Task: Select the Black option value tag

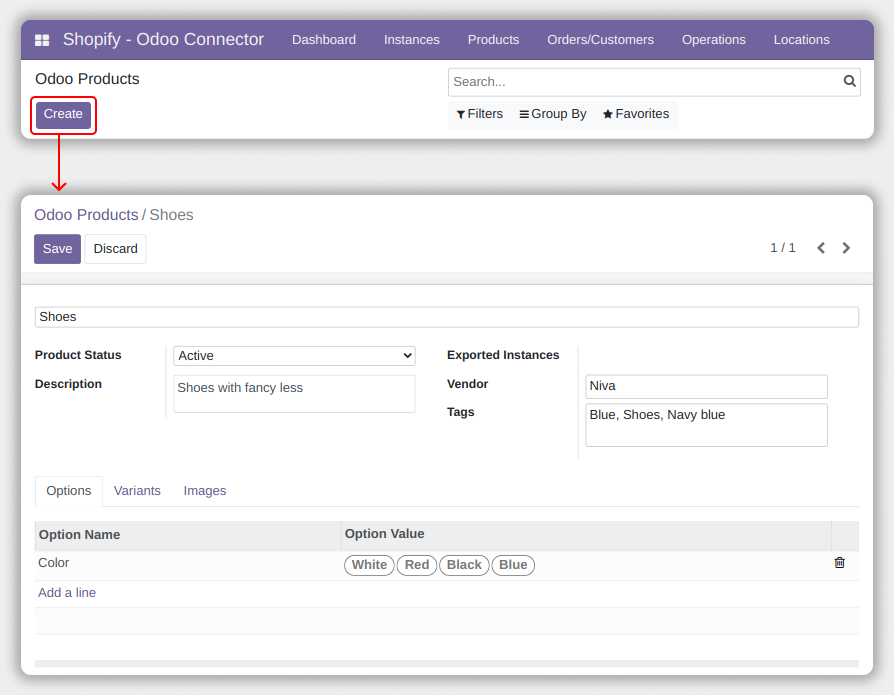Action: point(464,565)
